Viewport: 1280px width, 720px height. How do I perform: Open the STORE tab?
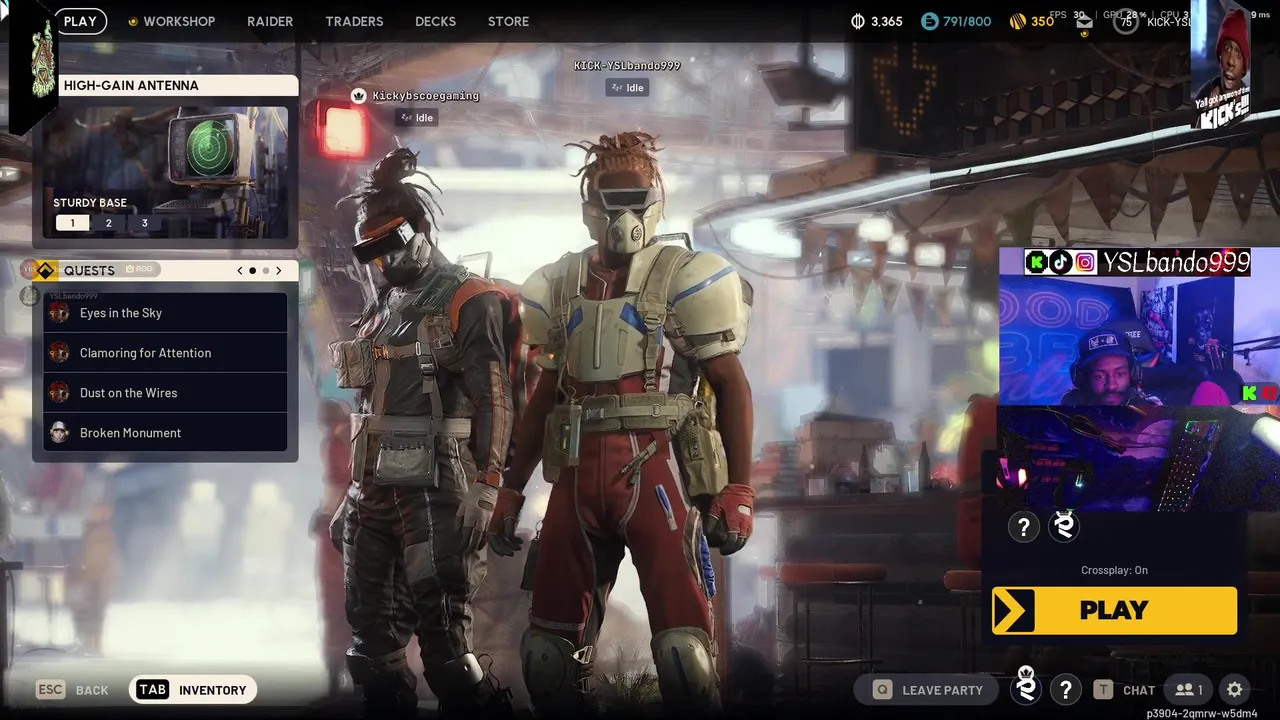pyautogui.click(x=508, y=21)
